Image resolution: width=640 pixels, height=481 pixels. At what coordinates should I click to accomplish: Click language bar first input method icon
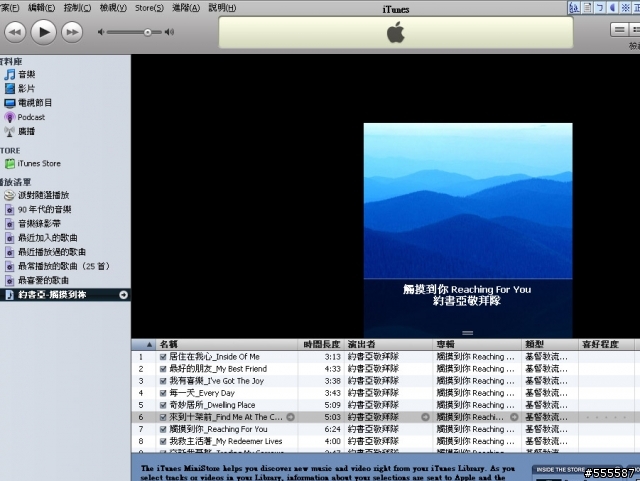pos(574,8)
